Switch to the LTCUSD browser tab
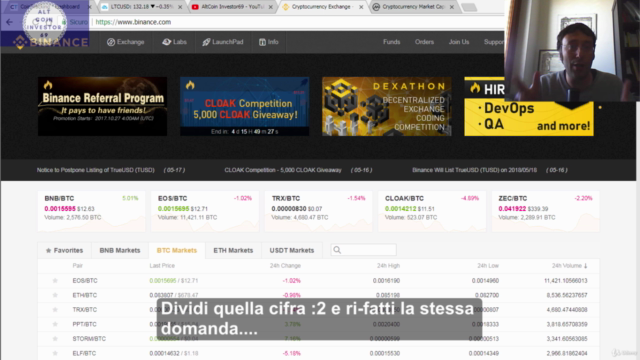The image size is (640, 360). [x=141, y=7]
